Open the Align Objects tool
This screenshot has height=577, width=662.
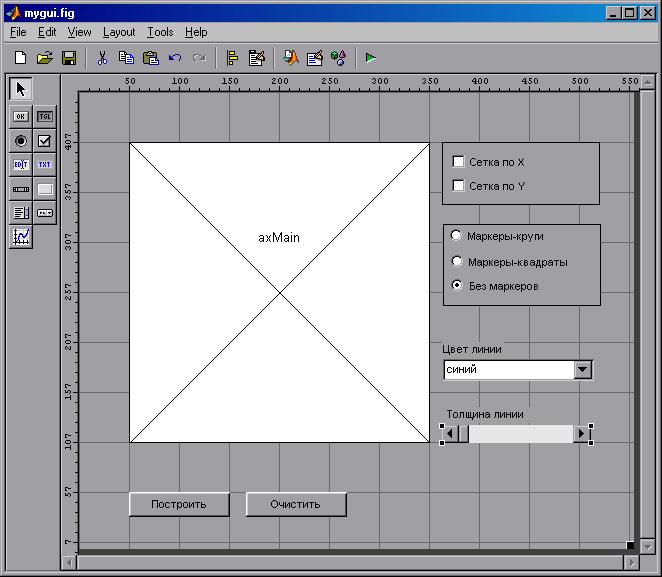(x=232, y=58)
